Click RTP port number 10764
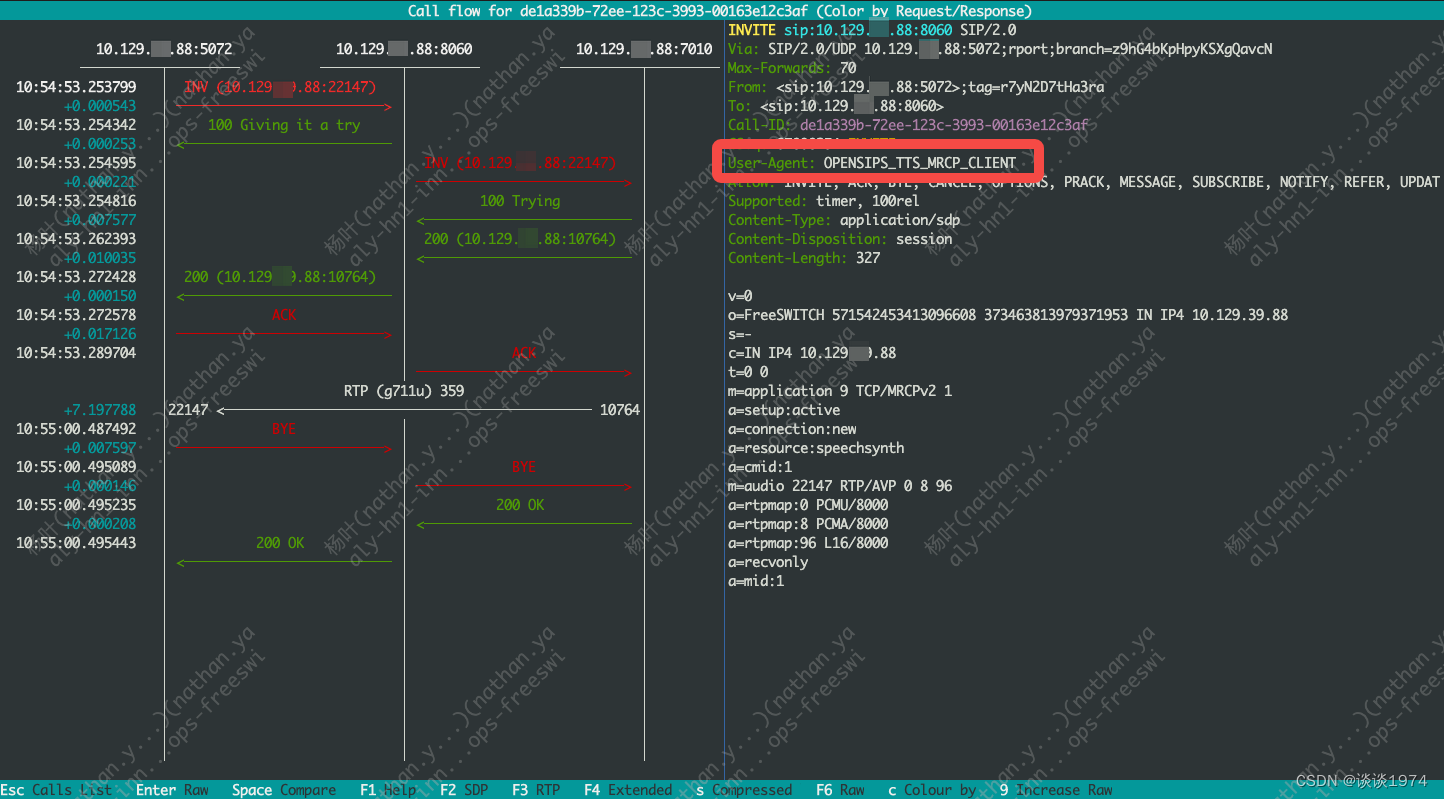Screen dimensions: 1444x799 (620, 410)
